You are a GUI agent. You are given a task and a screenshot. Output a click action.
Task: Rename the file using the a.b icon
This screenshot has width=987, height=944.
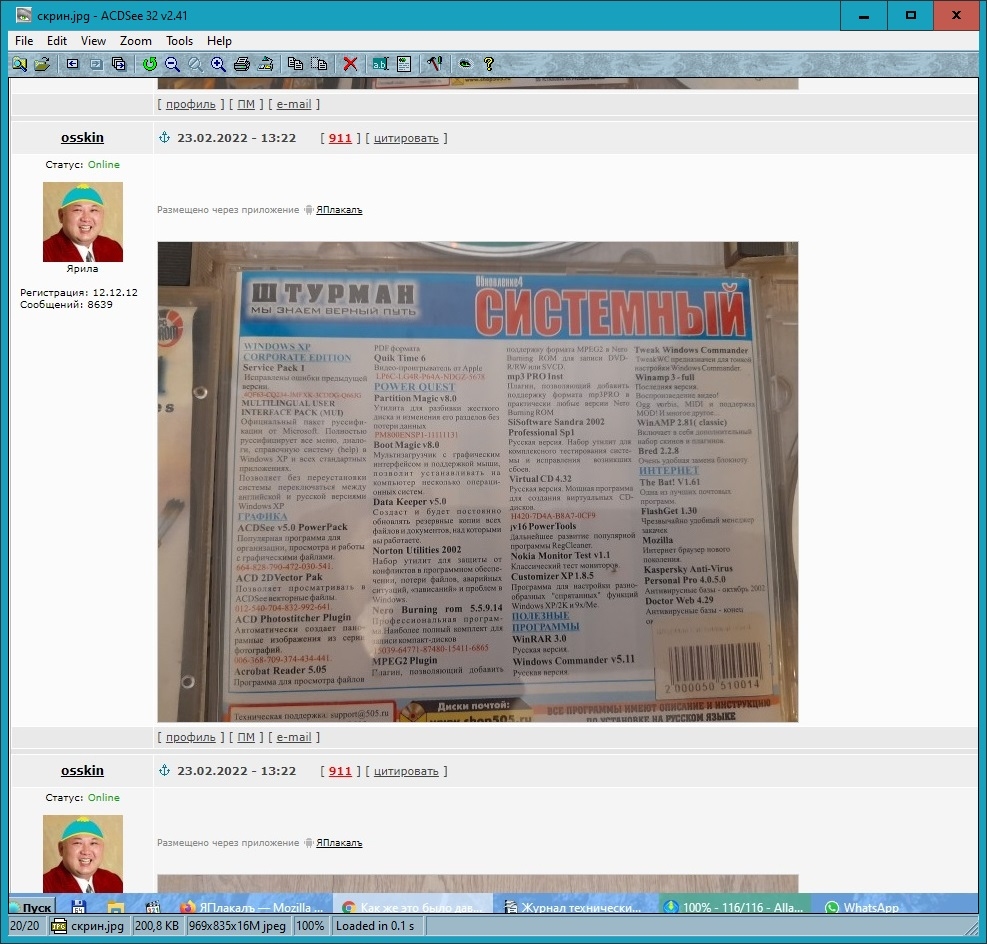click(x=380, y=64)
